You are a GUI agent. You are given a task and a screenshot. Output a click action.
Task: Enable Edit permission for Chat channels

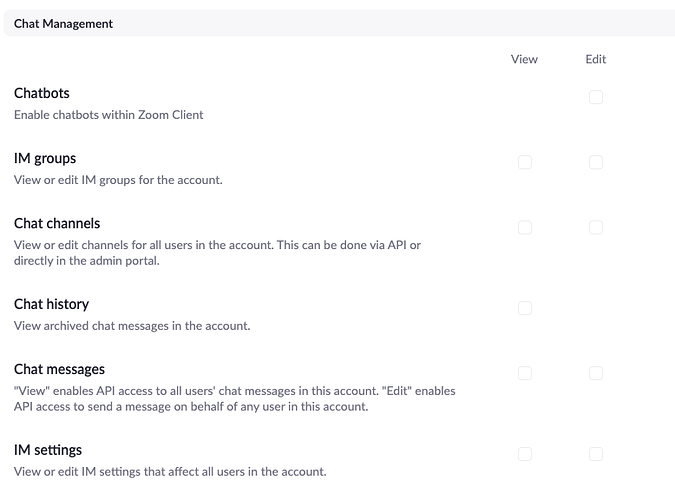click(596, 227)
